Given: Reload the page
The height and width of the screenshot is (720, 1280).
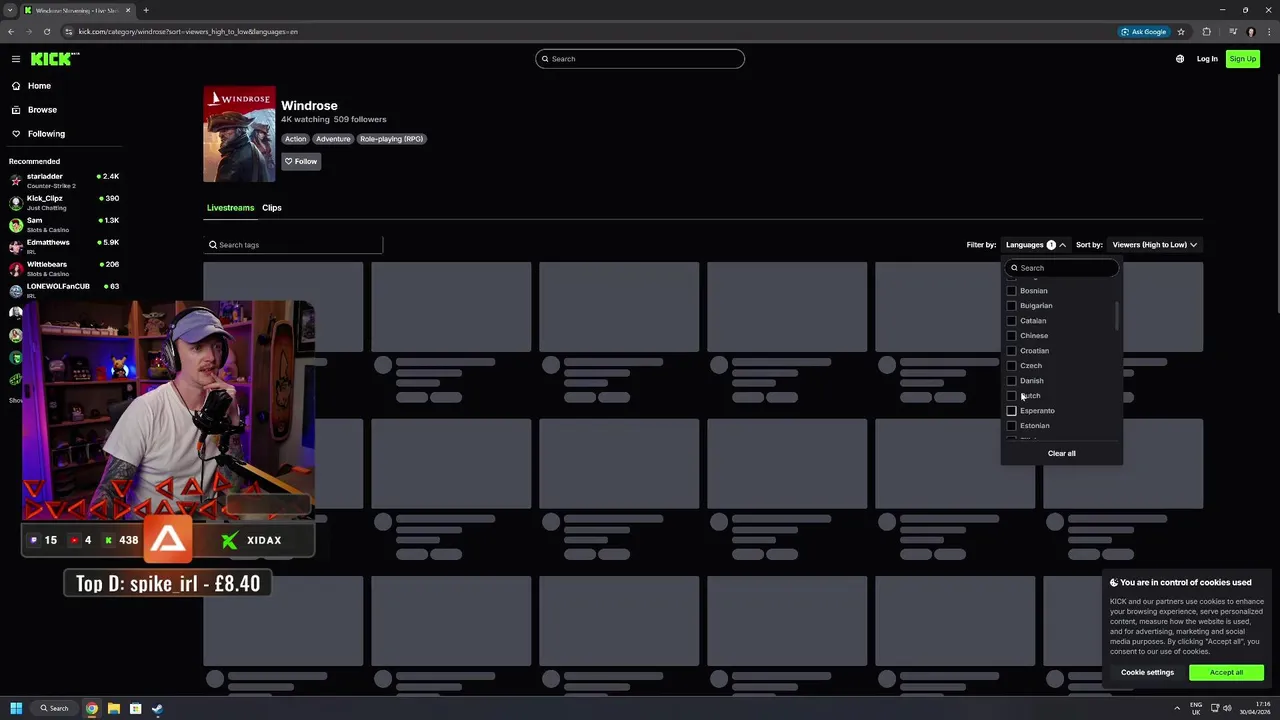Looking at the screenshot, I should (47, 31).
